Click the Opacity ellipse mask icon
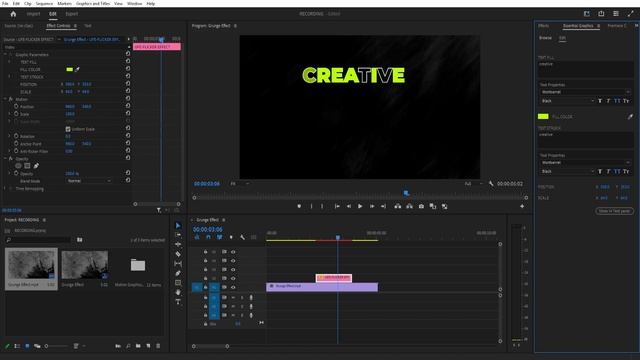 [18, 166]
